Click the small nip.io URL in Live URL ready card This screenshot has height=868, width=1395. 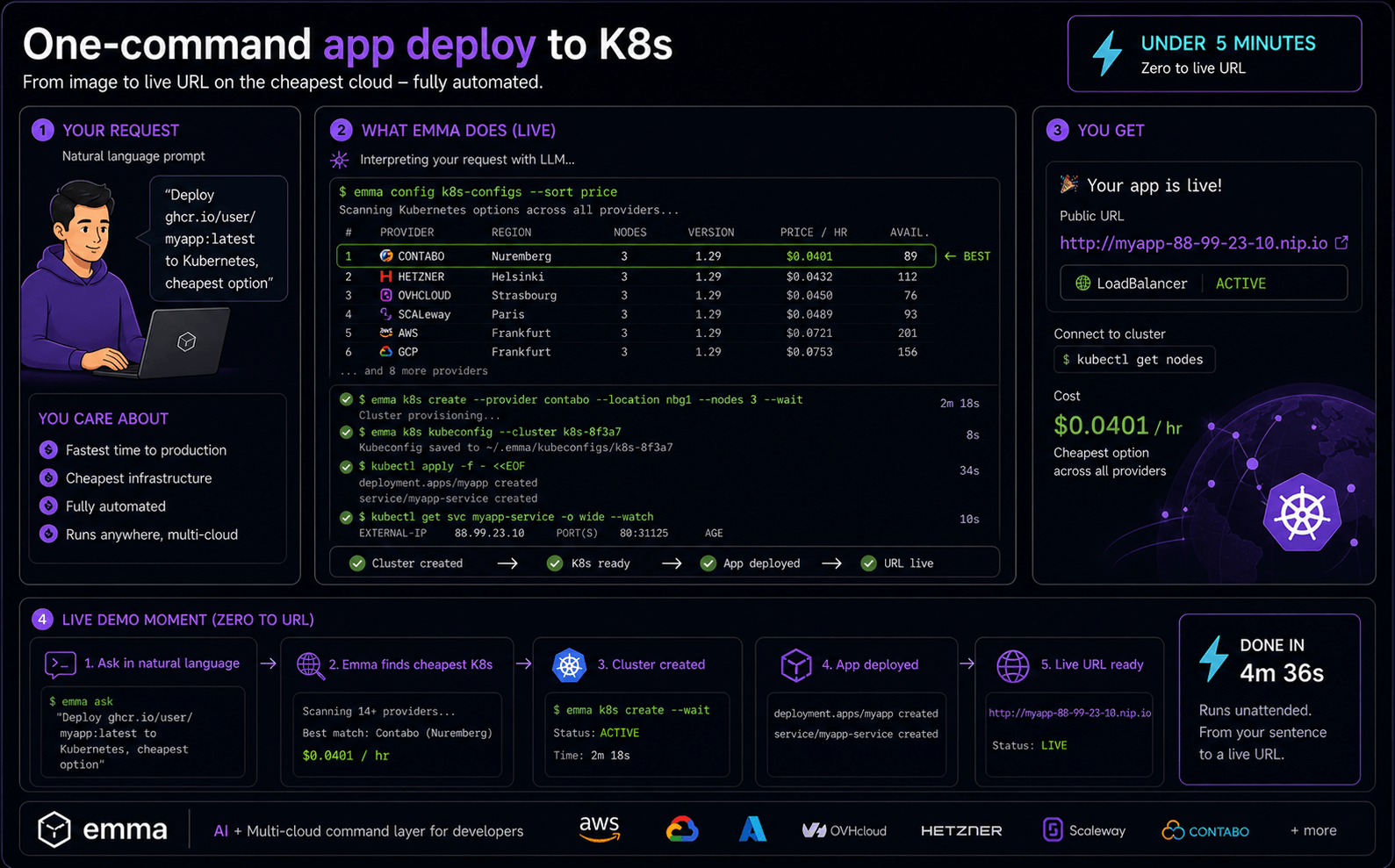[1069, 713]
